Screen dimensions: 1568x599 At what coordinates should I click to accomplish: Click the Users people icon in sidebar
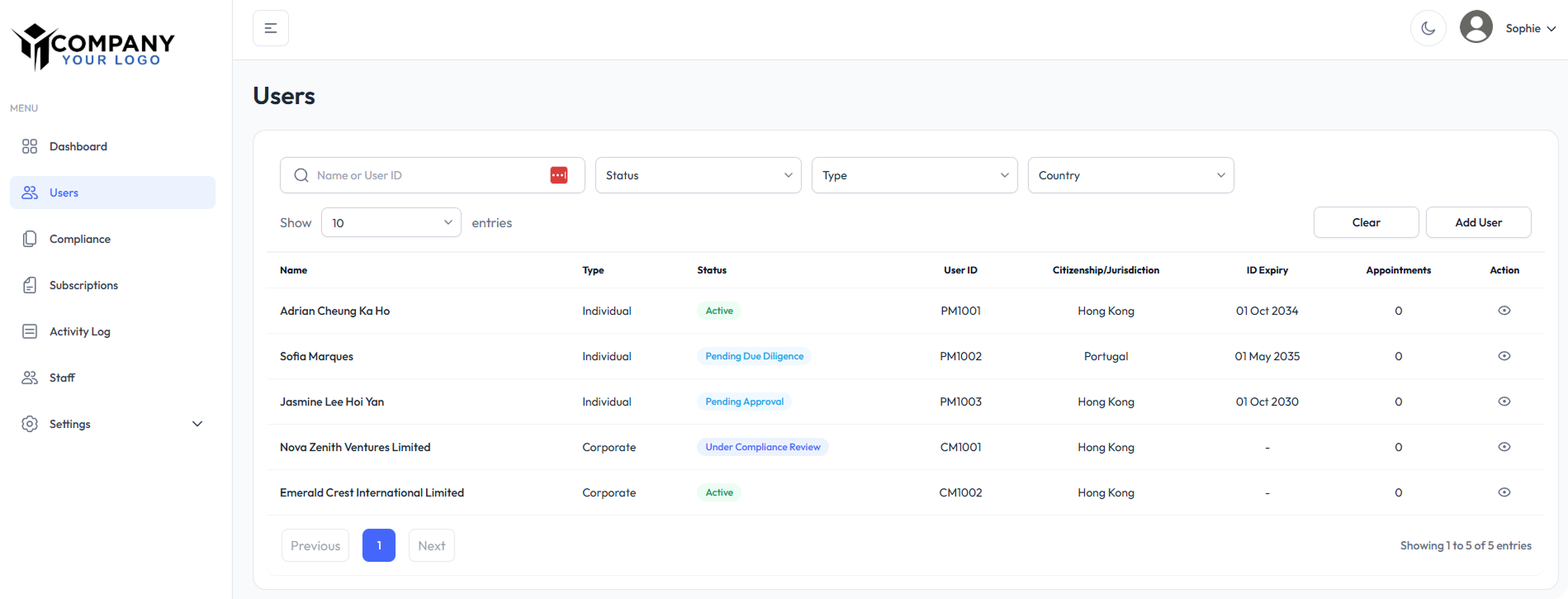[30, 193]
